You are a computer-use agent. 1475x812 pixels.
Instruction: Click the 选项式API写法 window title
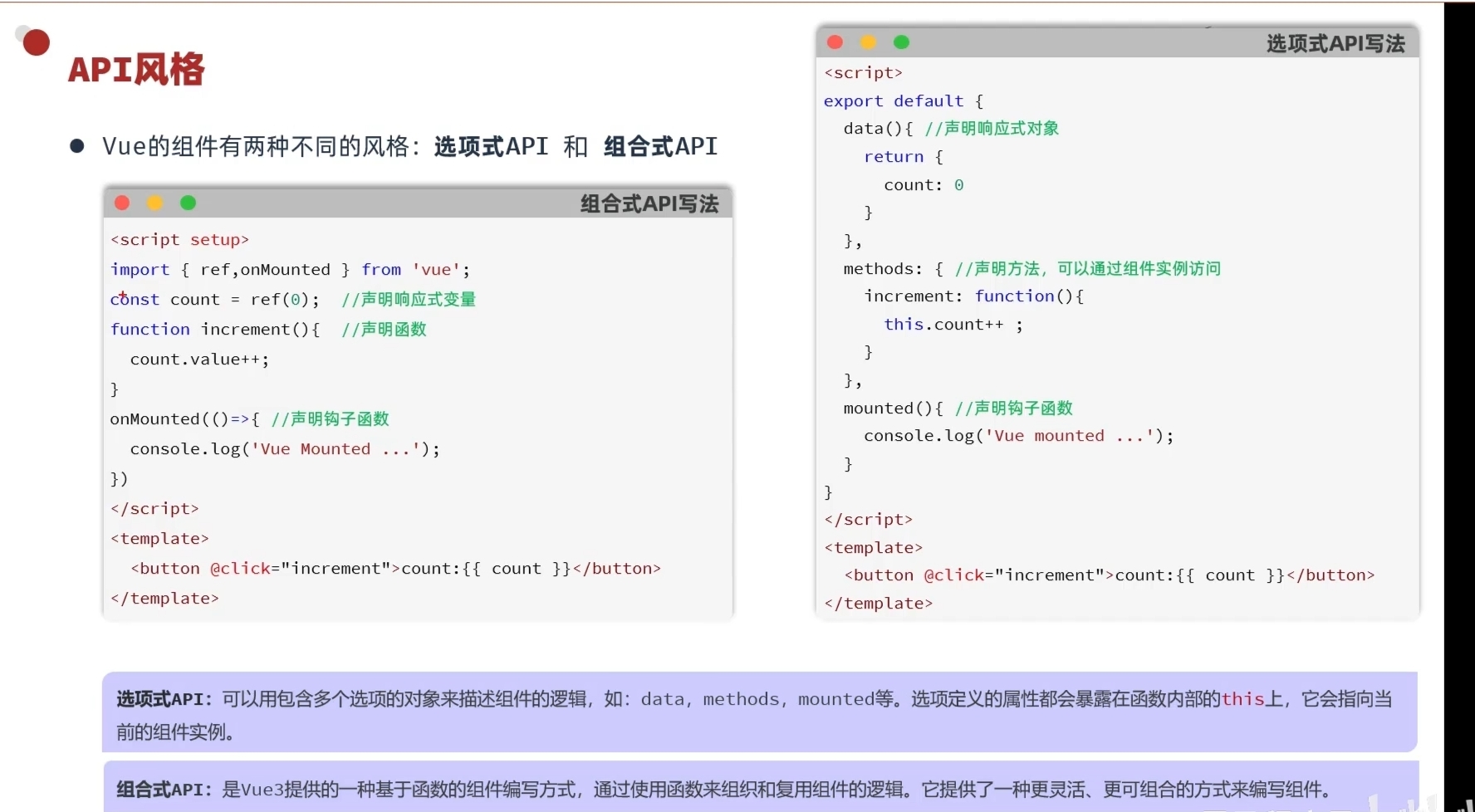1335,43
